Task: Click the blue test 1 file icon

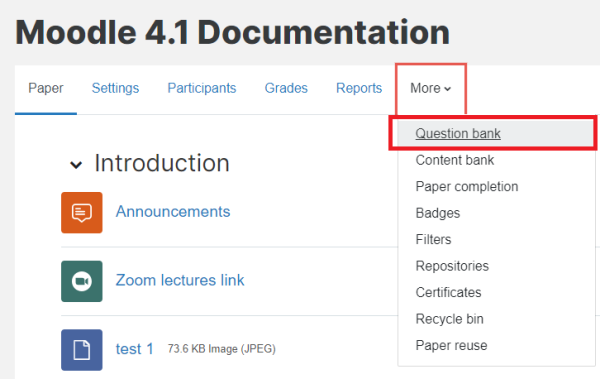Action: click(82, 350)
